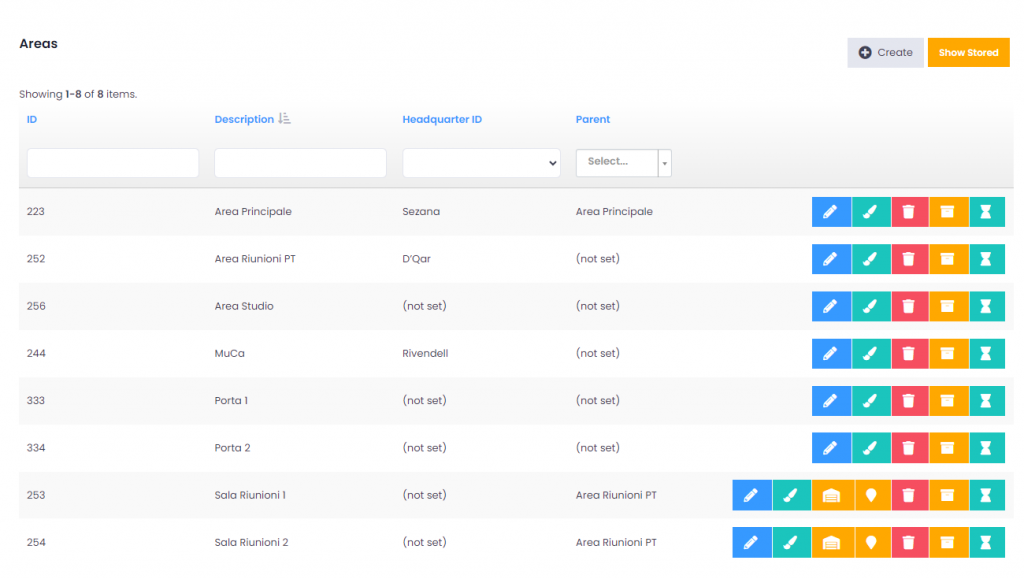
Task: Click the hourglass icon for Sala Riunioni 2
Action: 987,542
